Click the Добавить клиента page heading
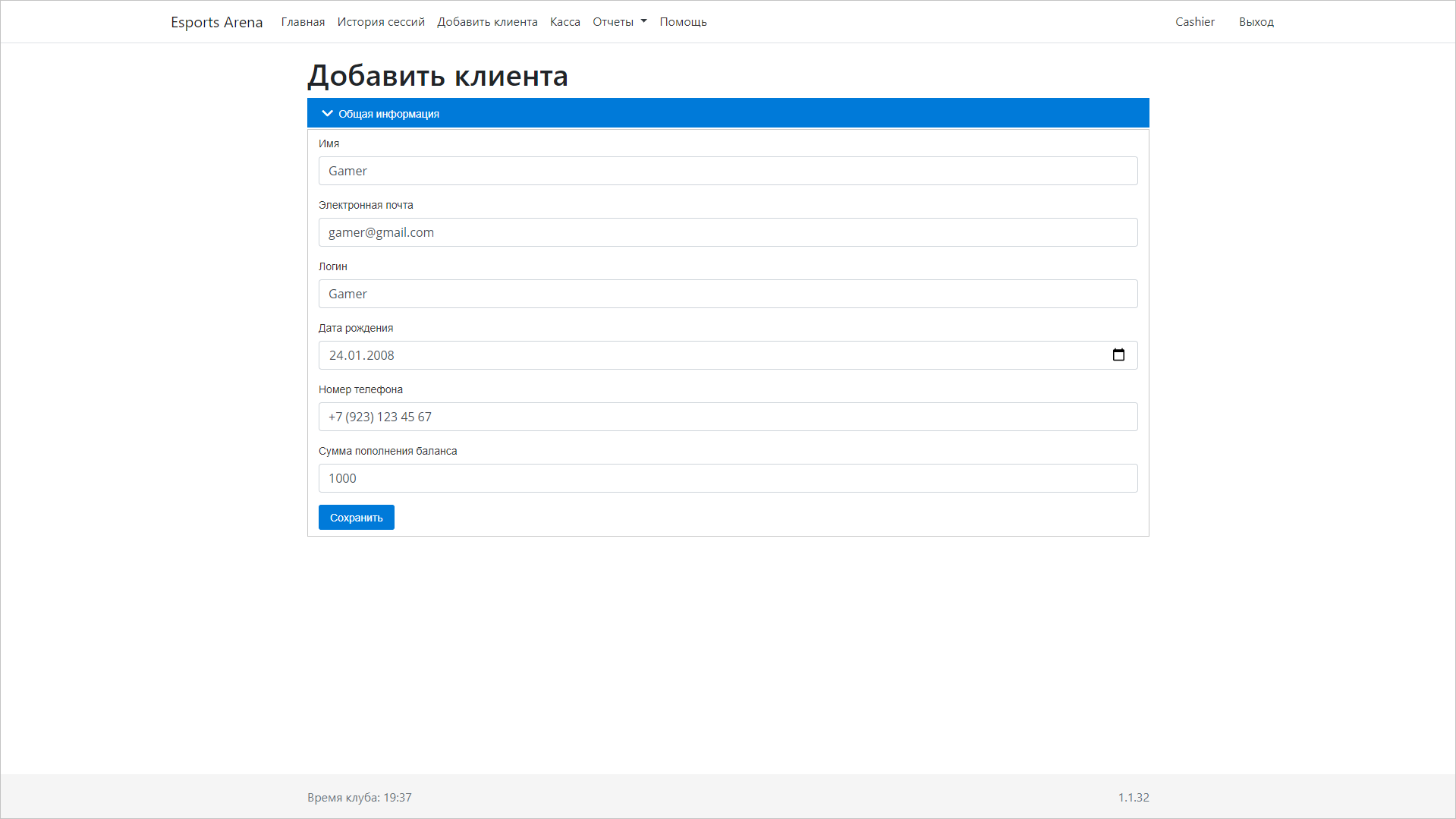This screenshot has width=1456, height=819. 437,75
